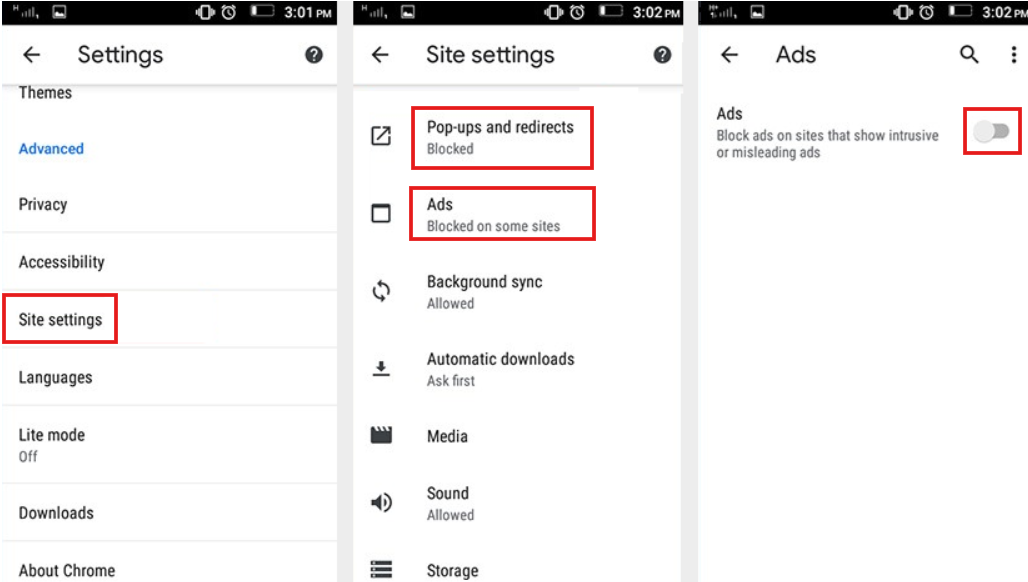The image size is (1028, 582).
Task: Tap back arrow on Ads screen
Action: [x=729, y=55]
